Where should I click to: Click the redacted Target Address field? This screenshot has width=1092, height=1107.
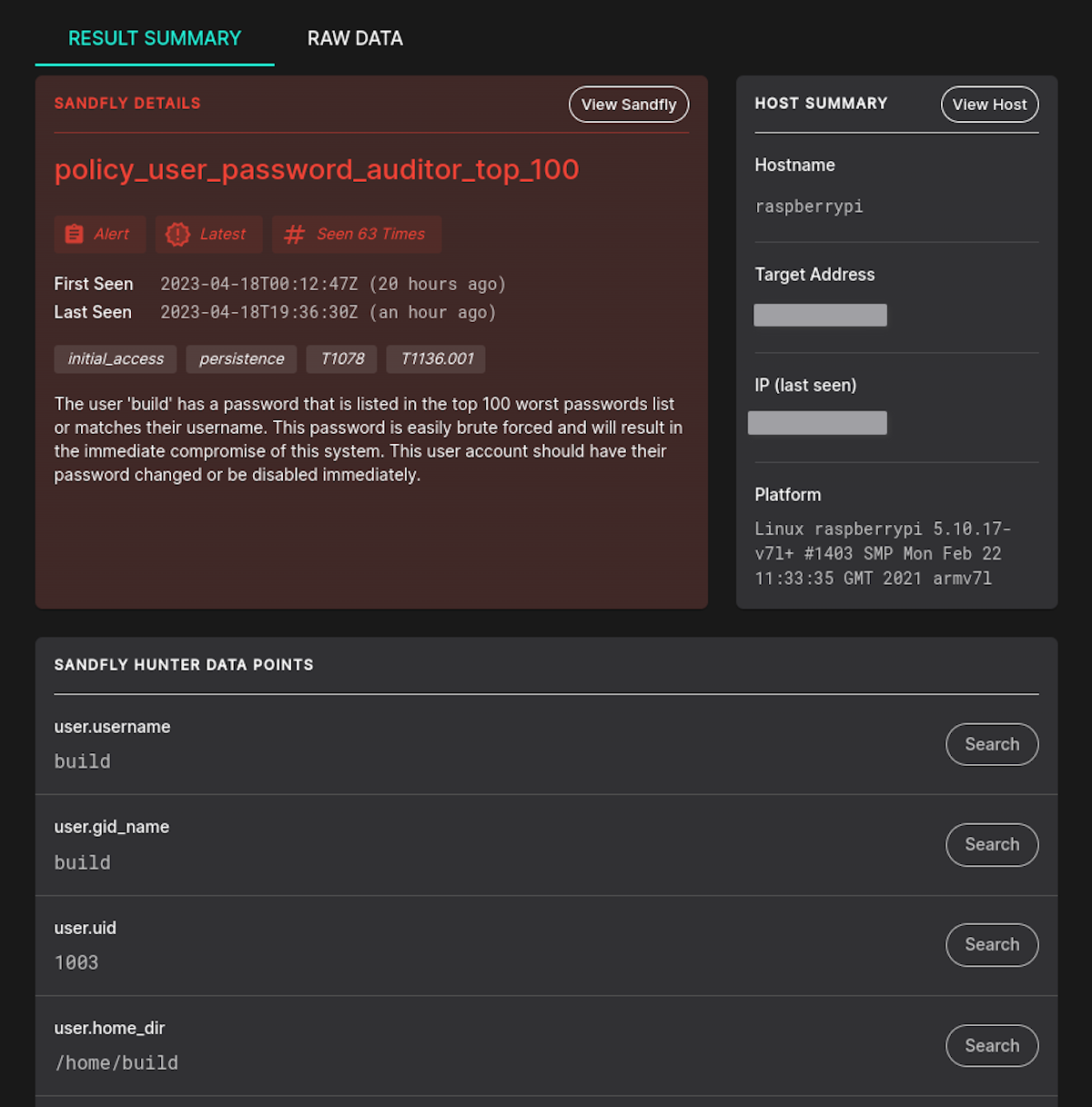[x=820, y=314]
